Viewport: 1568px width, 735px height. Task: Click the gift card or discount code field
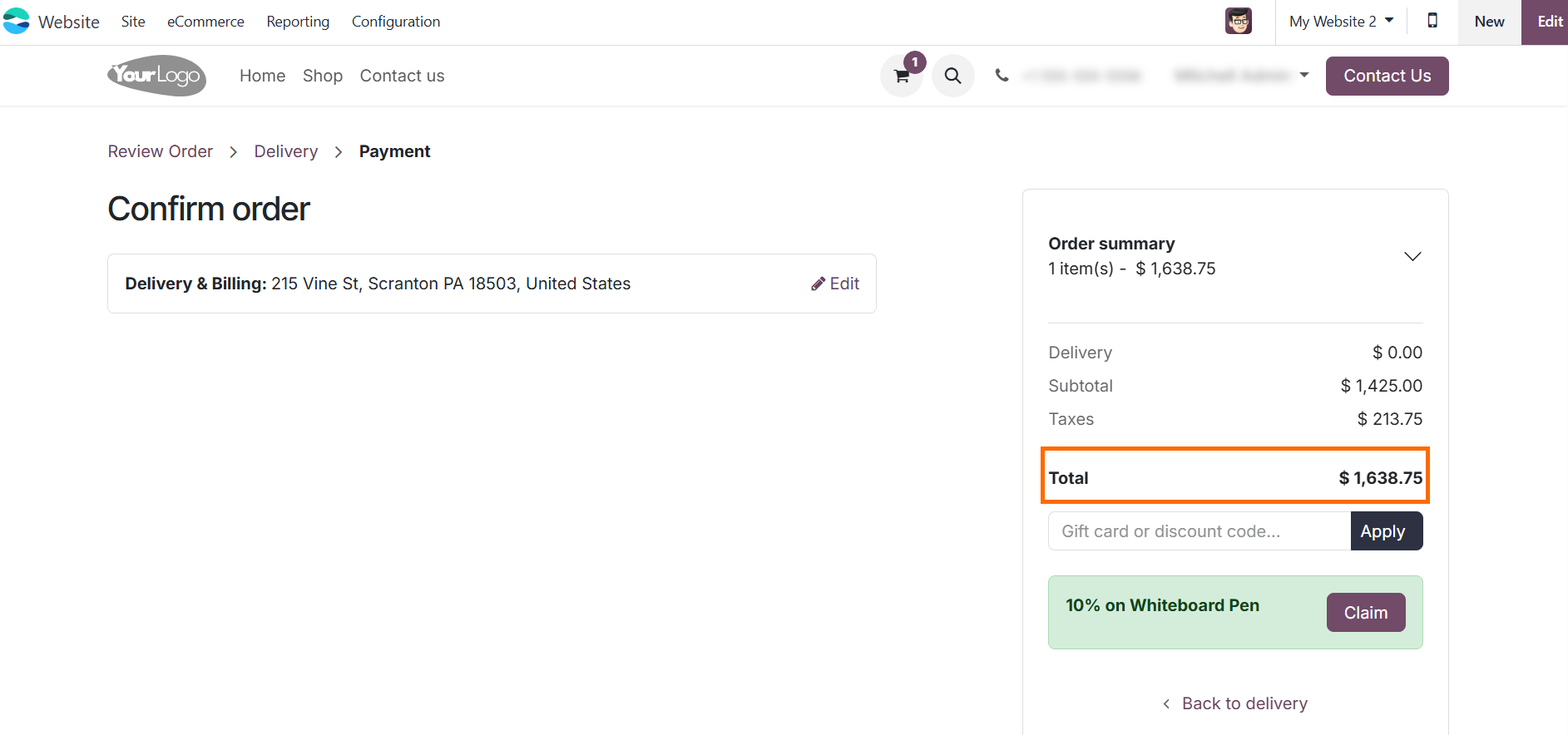coord(1199,531)
